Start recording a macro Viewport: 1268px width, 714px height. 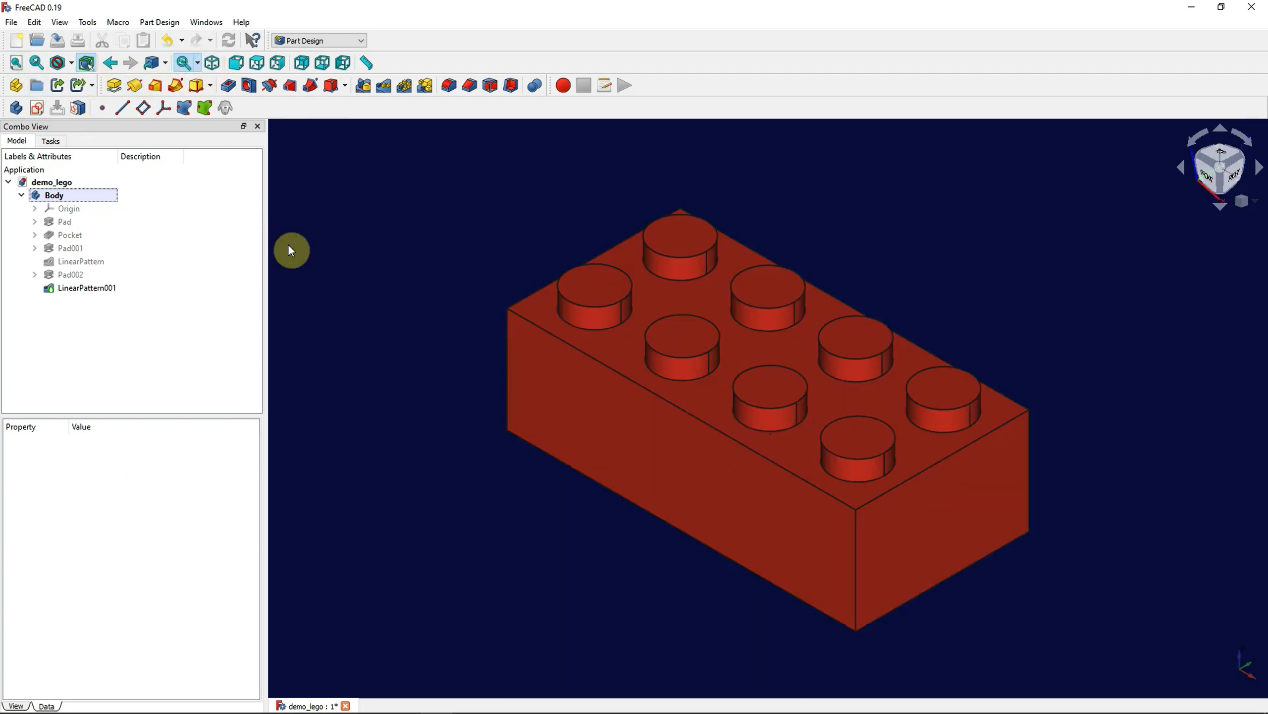563,85
